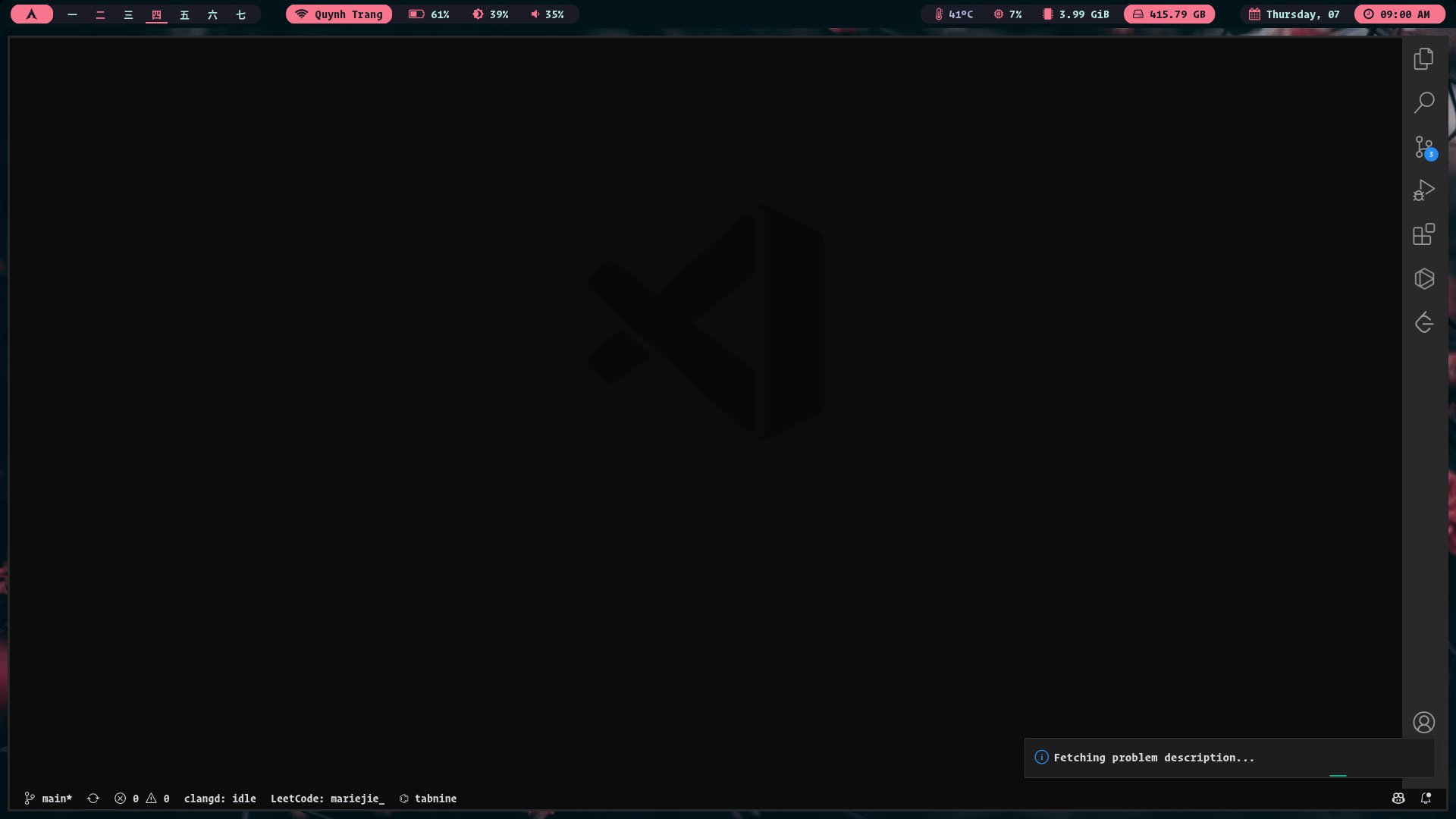1456x819 pixels.
Task: Open the LeetCode sidebar view
Action: [1423, 322]
